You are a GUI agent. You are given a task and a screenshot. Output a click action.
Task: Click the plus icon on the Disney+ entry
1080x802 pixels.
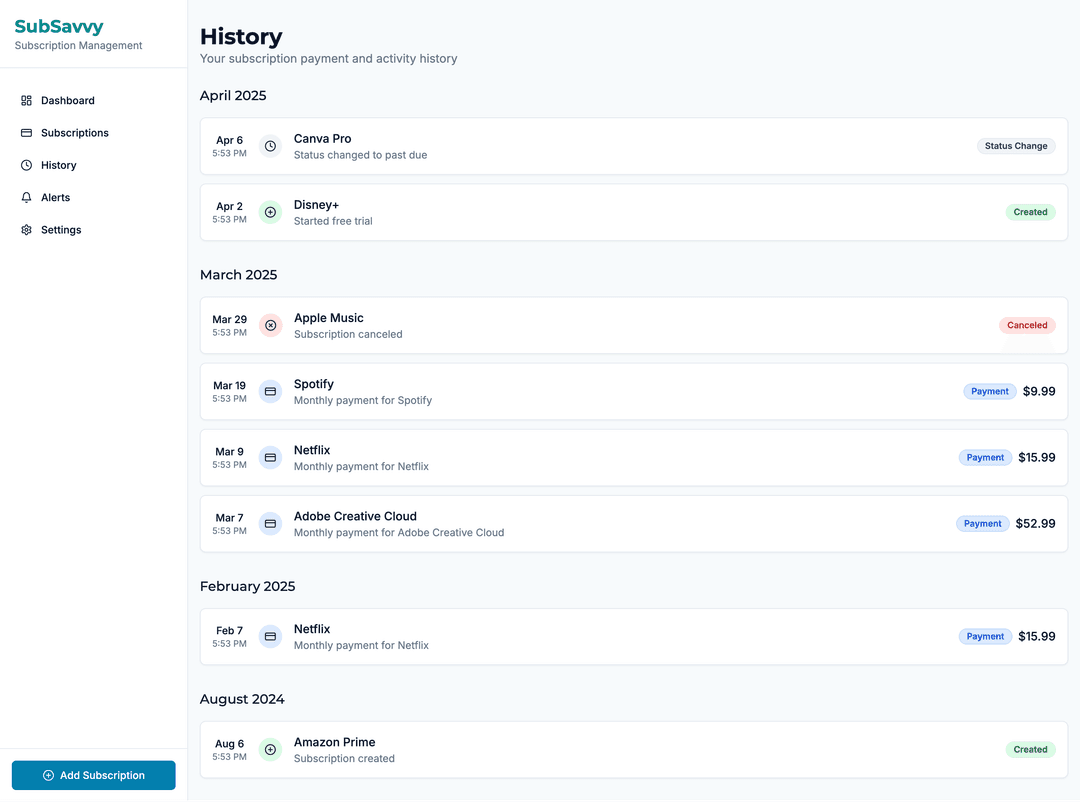click(270, 212)
